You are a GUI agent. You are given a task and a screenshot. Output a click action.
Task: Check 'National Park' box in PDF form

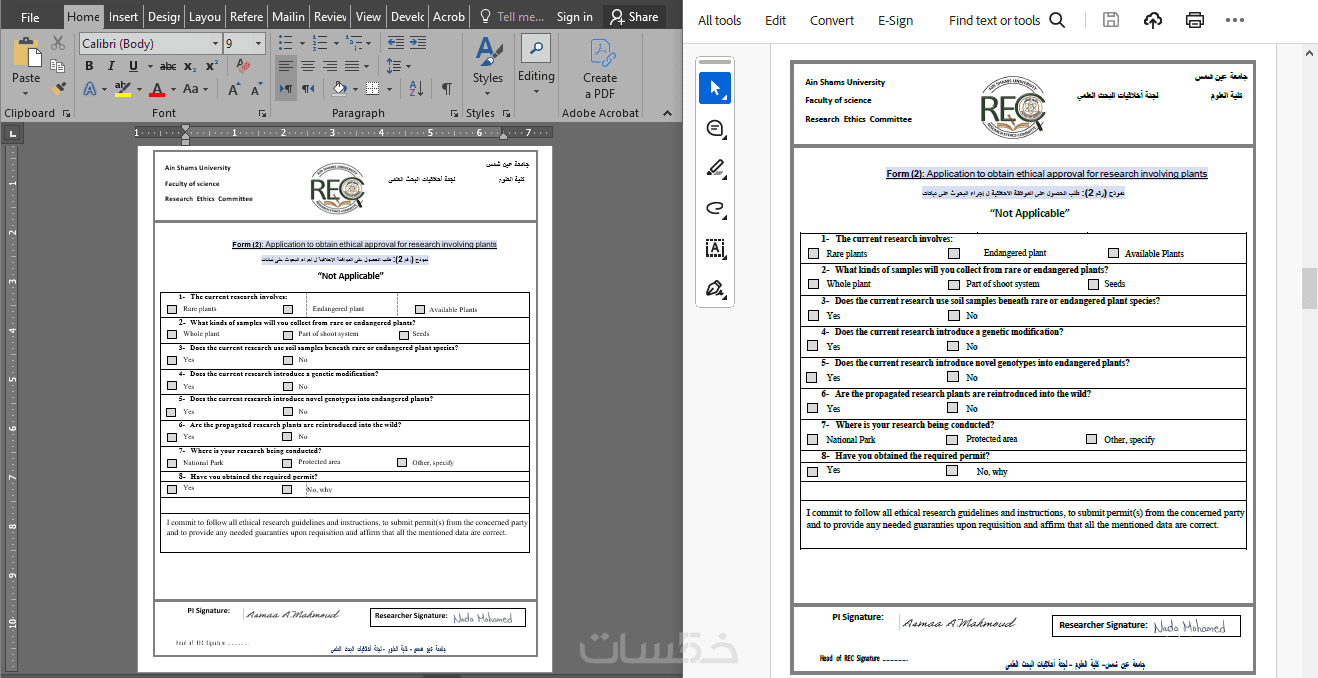[813, 439]
